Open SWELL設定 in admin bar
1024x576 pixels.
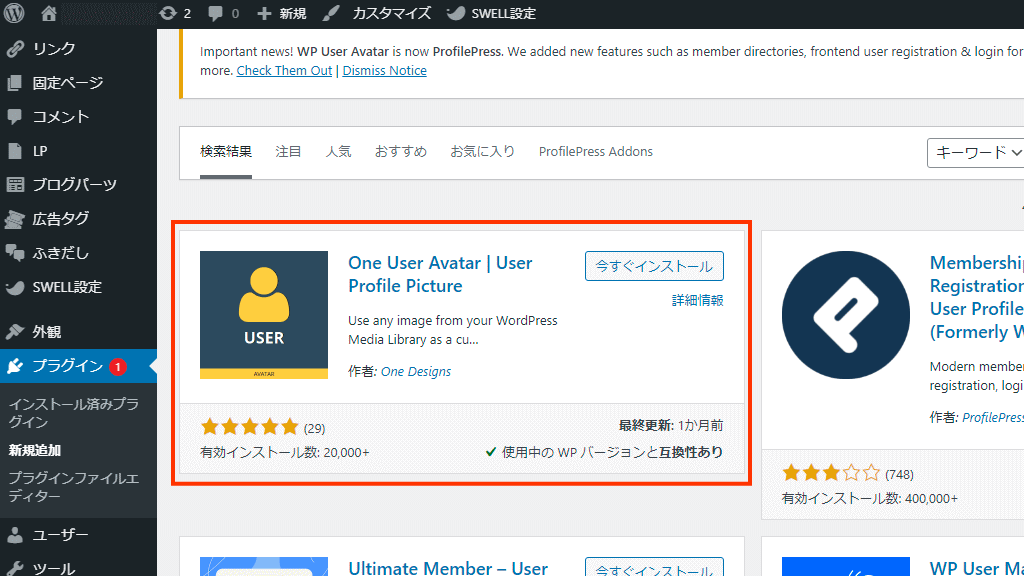point(504,13)
